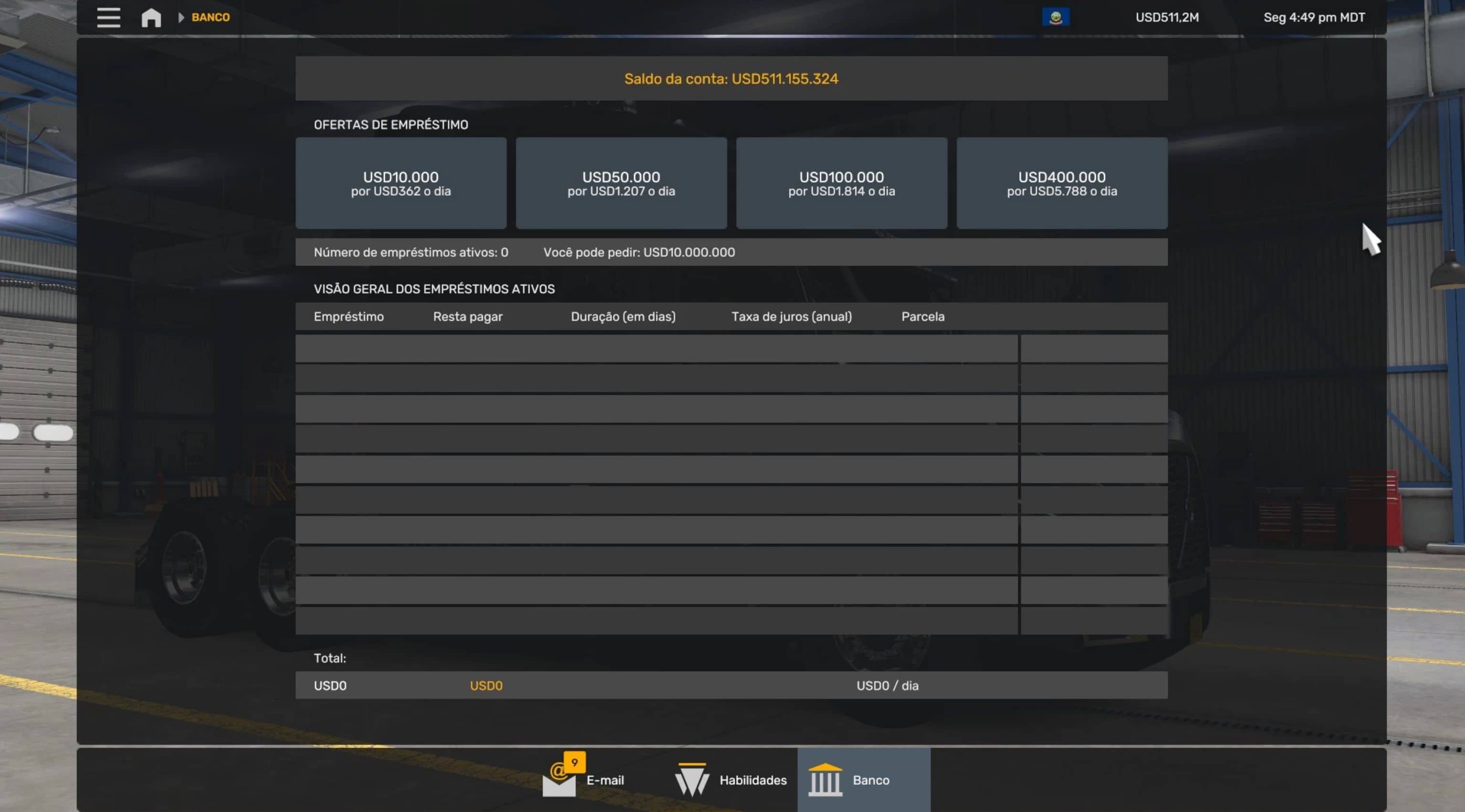Click the USD511,2M balance indicator
This screenshot has width=1465, height=812.
1167,18
